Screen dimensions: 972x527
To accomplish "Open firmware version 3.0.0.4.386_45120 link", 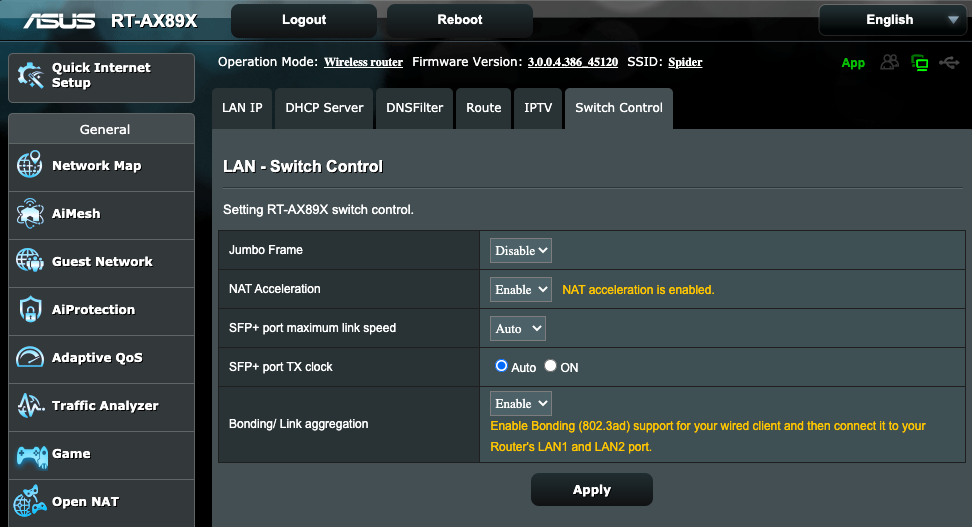I will click(x=573, y=62).
